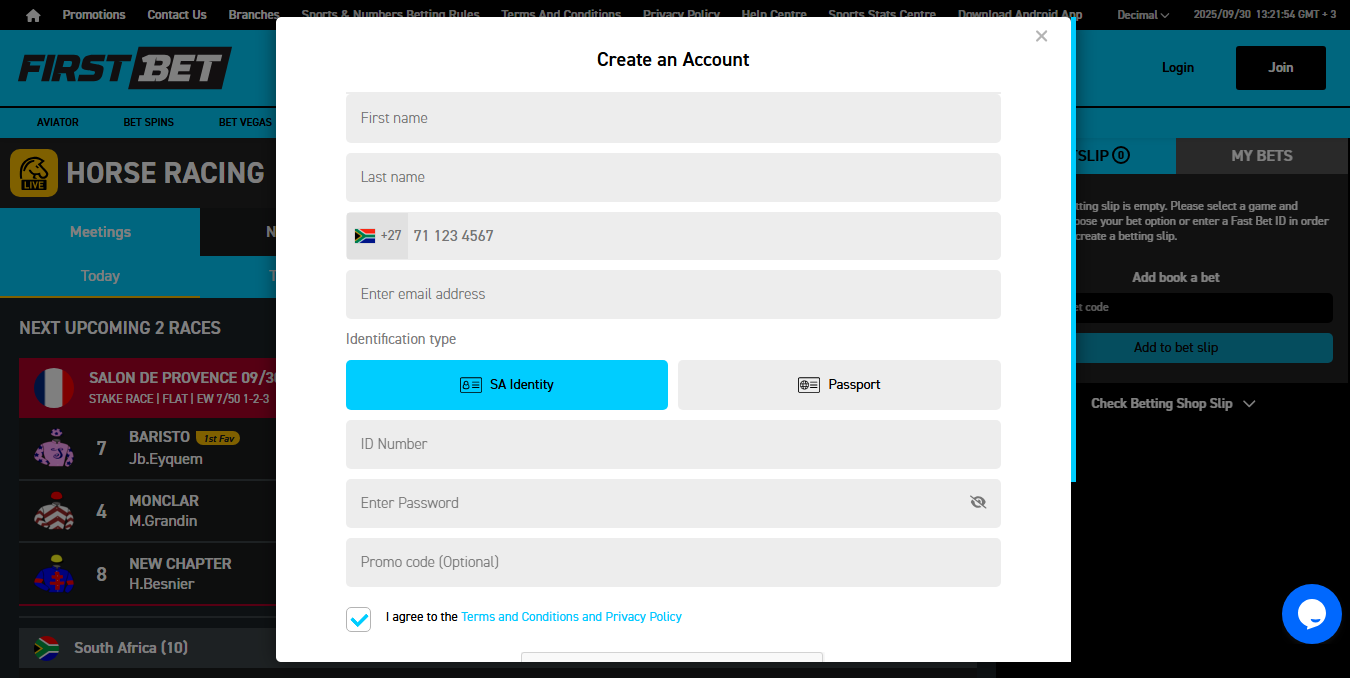Show the password with the eye toggle
The height and width of the screenshot is (678, 1350).
978,502
